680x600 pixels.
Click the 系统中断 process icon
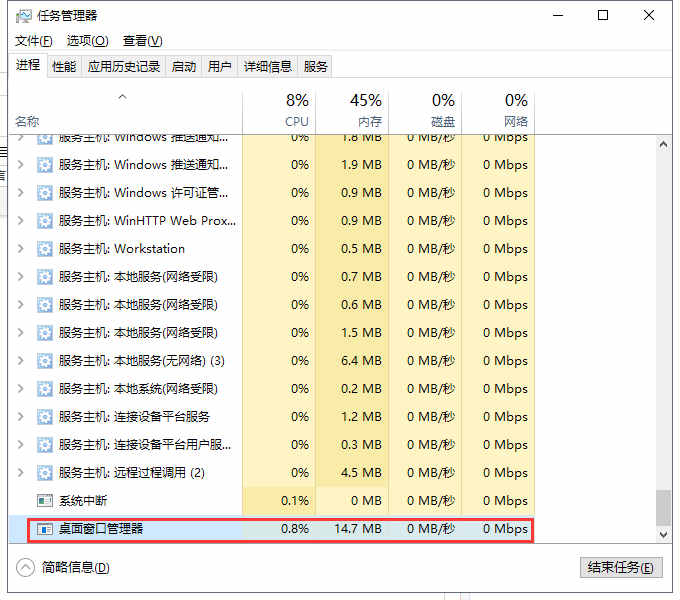point(45,501)
